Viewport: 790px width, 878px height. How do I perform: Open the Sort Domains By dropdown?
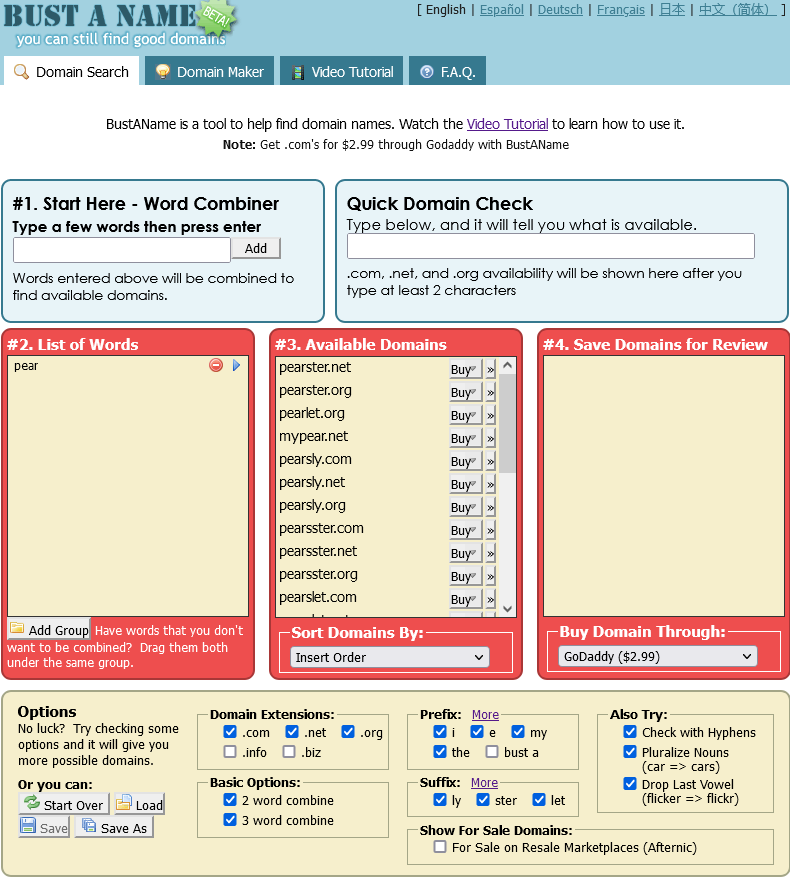point(390,657)
